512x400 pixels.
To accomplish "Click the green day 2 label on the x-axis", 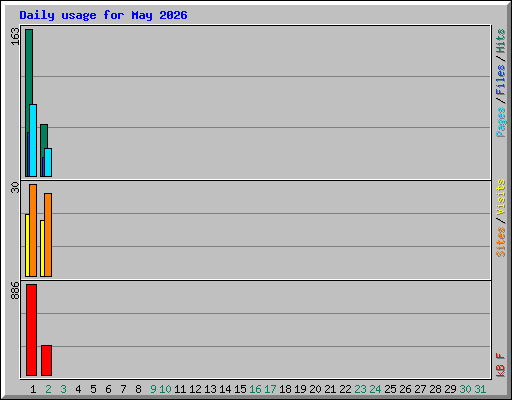I will [x=48, y=389].
